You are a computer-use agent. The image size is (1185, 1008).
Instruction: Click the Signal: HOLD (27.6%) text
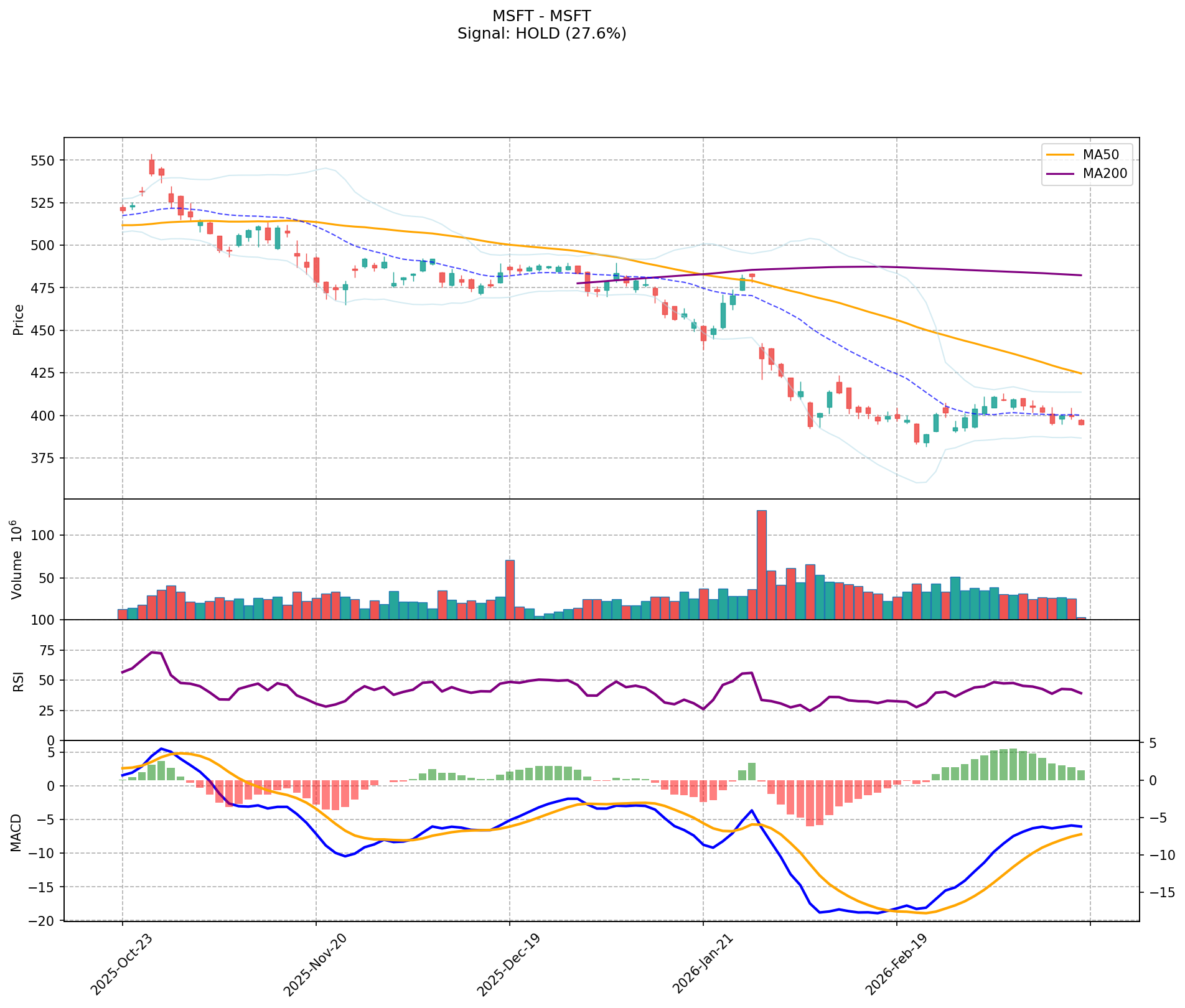coord(541,34)
